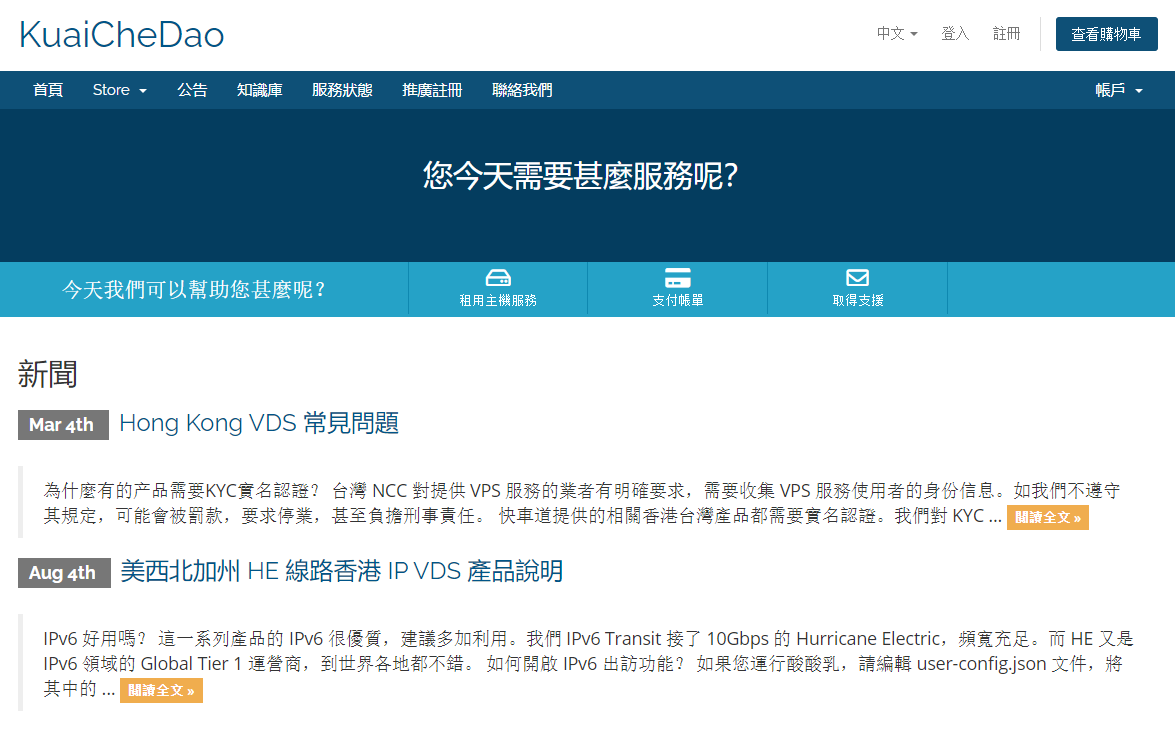This screenshot has height=730, width=1175.
Task: Open the 知識庫 knowledge base
Action: [260, 90]
